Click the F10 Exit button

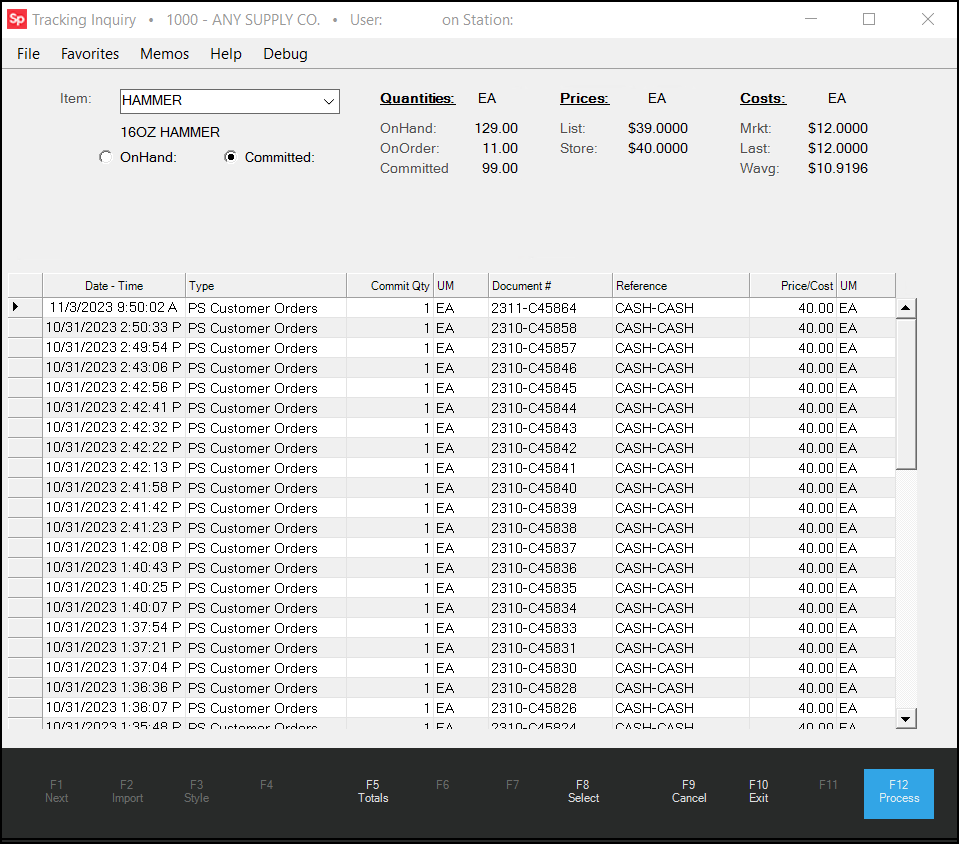point(758,791)
